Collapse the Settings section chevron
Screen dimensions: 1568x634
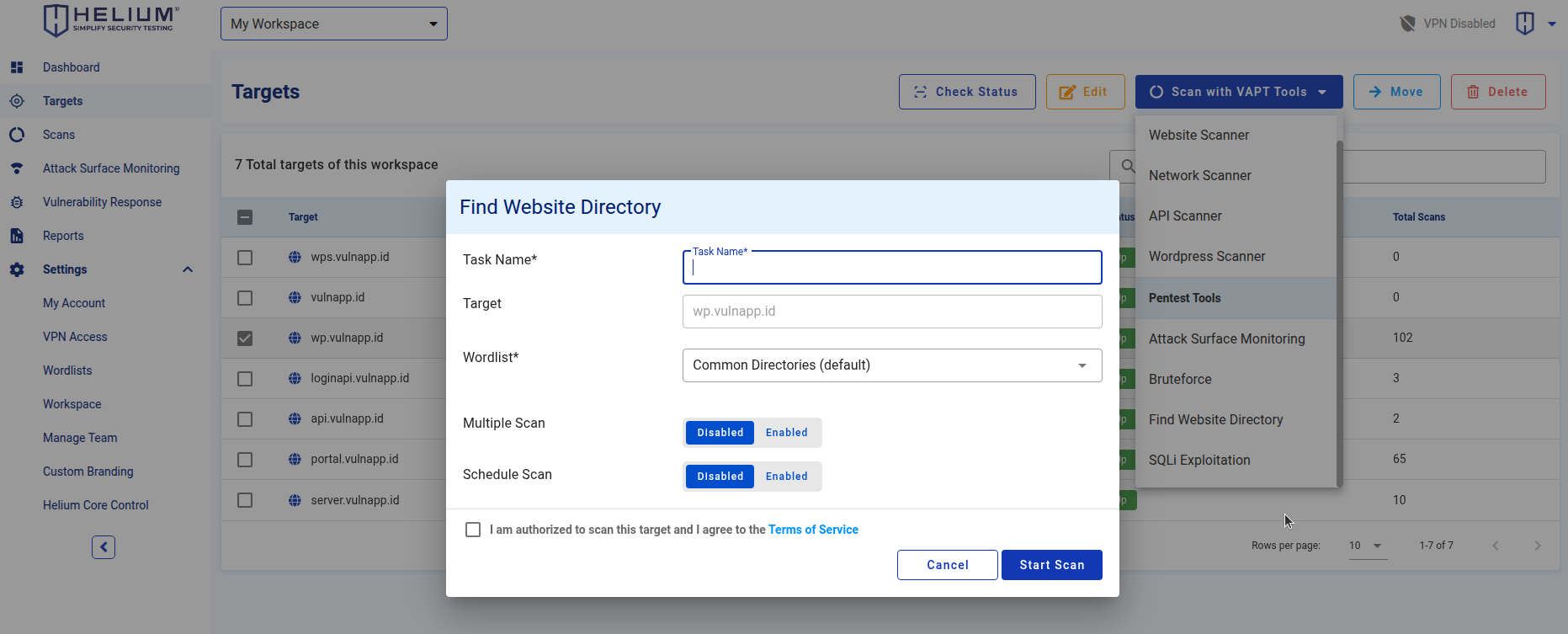coord(188,269)
